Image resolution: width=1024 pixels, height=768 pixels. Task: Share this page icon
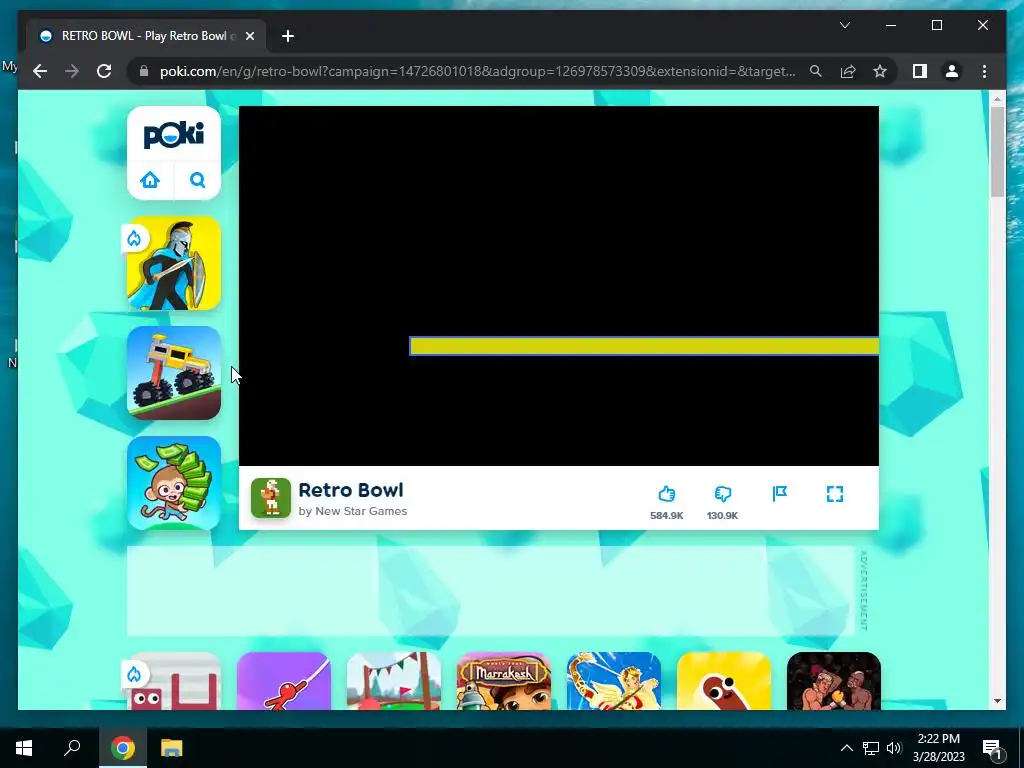848,71
